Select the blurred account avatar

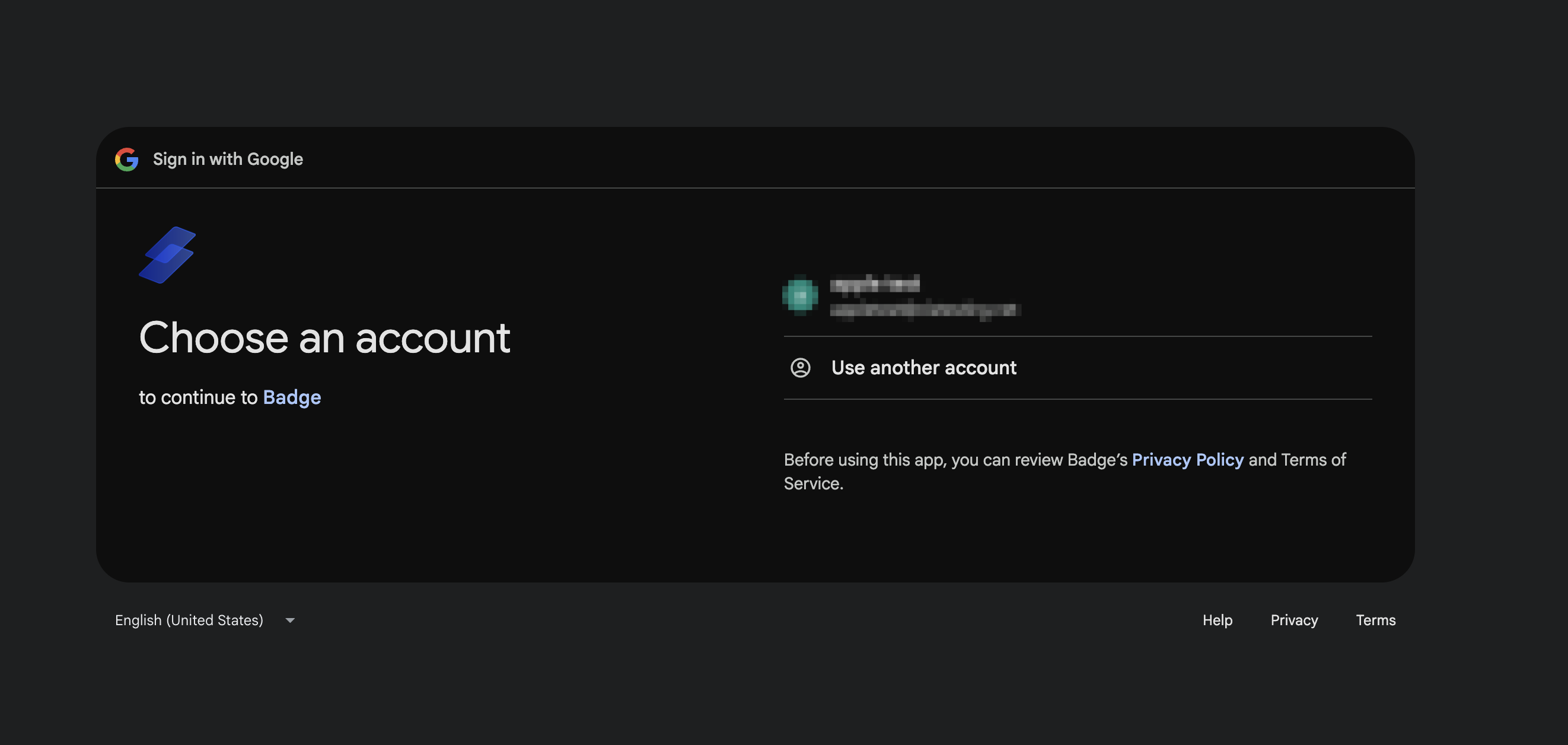[800, 296]
